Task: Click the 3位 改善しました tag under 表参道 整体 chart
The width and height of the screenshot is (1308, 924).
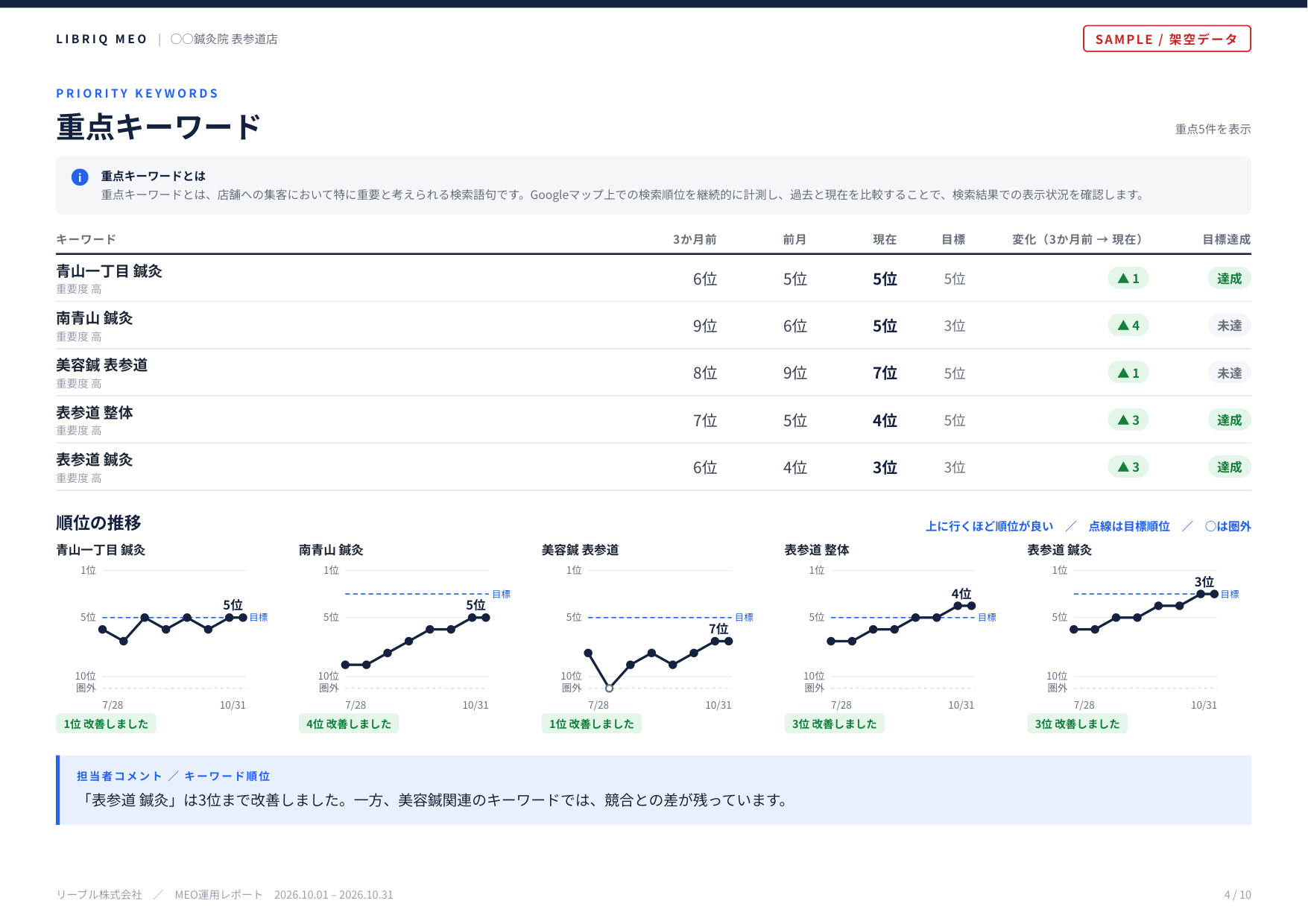Action: pos(834,724)
